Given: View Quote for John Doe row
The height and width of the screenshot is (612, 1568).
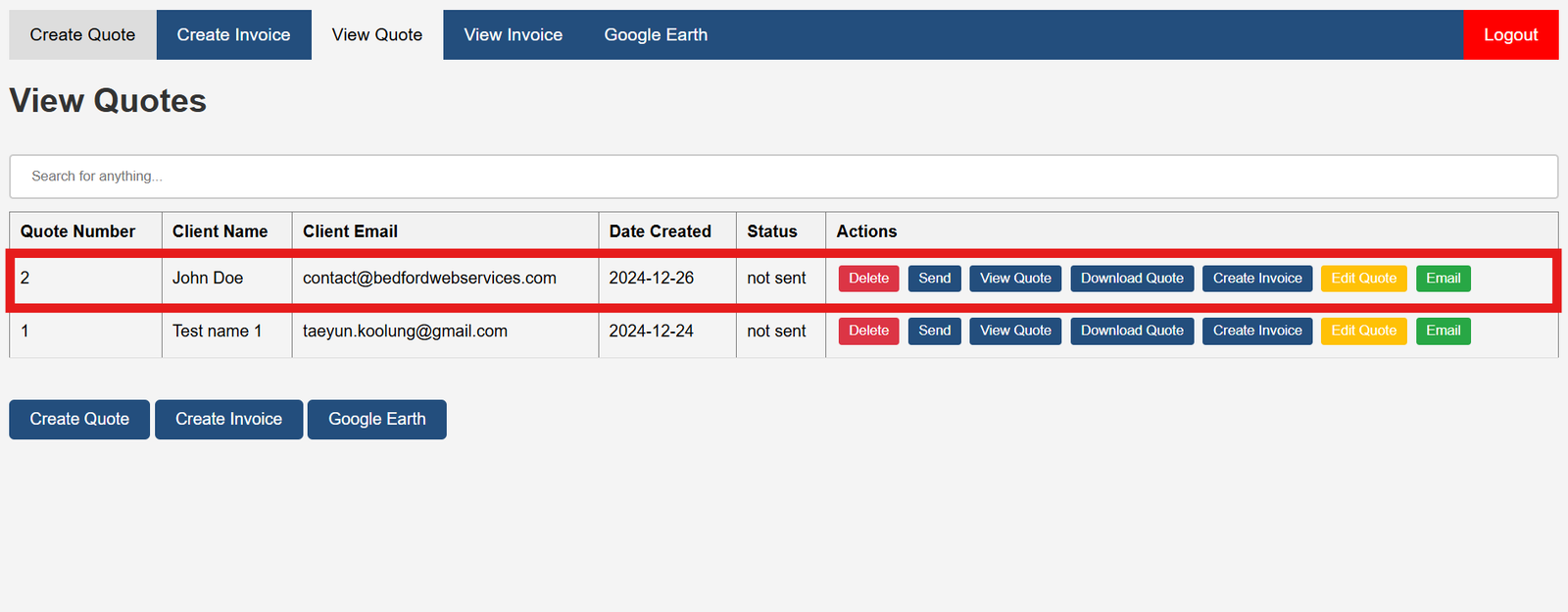Looking at the screenshot, I should [1015, 279].
